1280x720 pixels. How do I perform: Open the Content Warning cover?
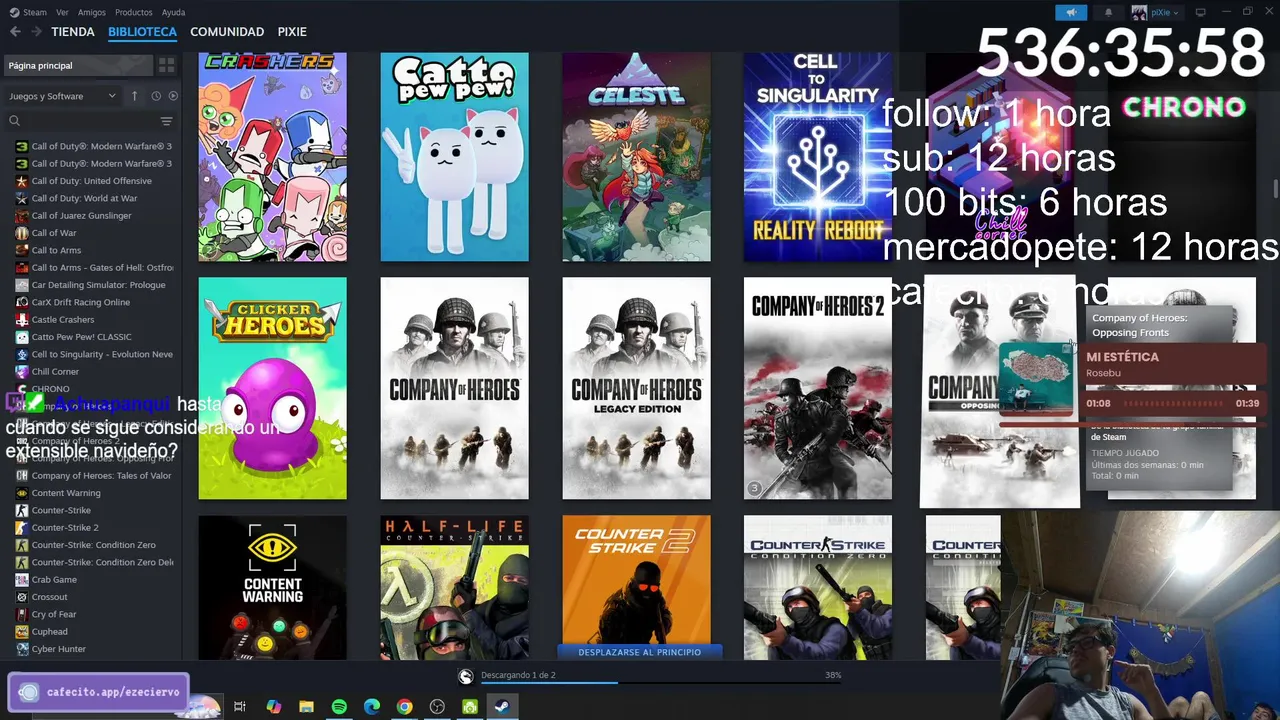click(272, 587)
